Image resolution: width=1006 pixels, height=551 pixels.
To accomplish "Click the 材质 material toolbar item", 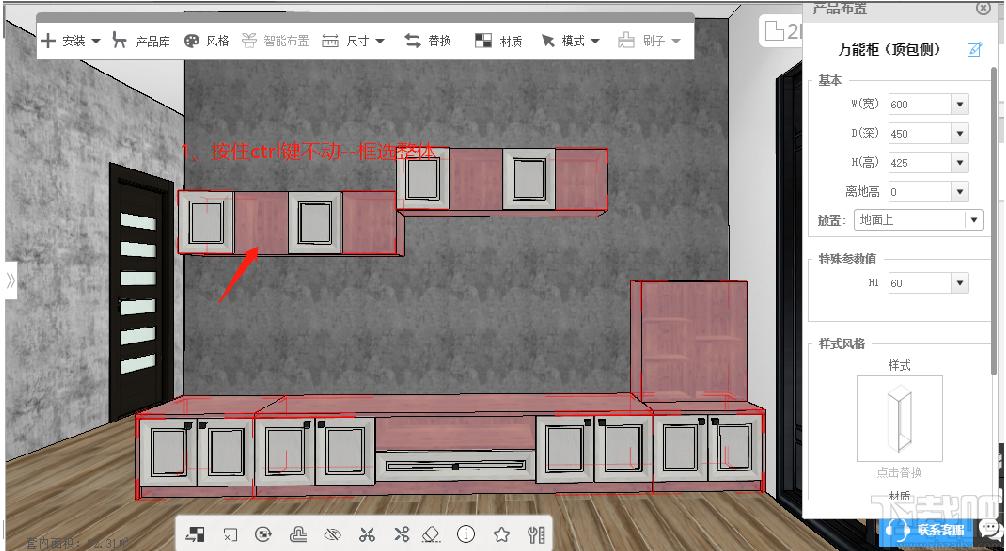I will [499, 41].
